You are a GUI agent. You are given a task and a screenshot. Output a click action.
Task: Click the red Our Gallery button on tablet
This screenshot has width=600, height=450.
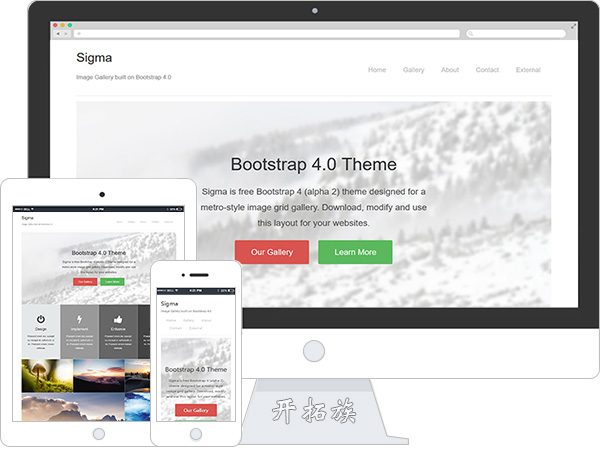click(85, 282)
